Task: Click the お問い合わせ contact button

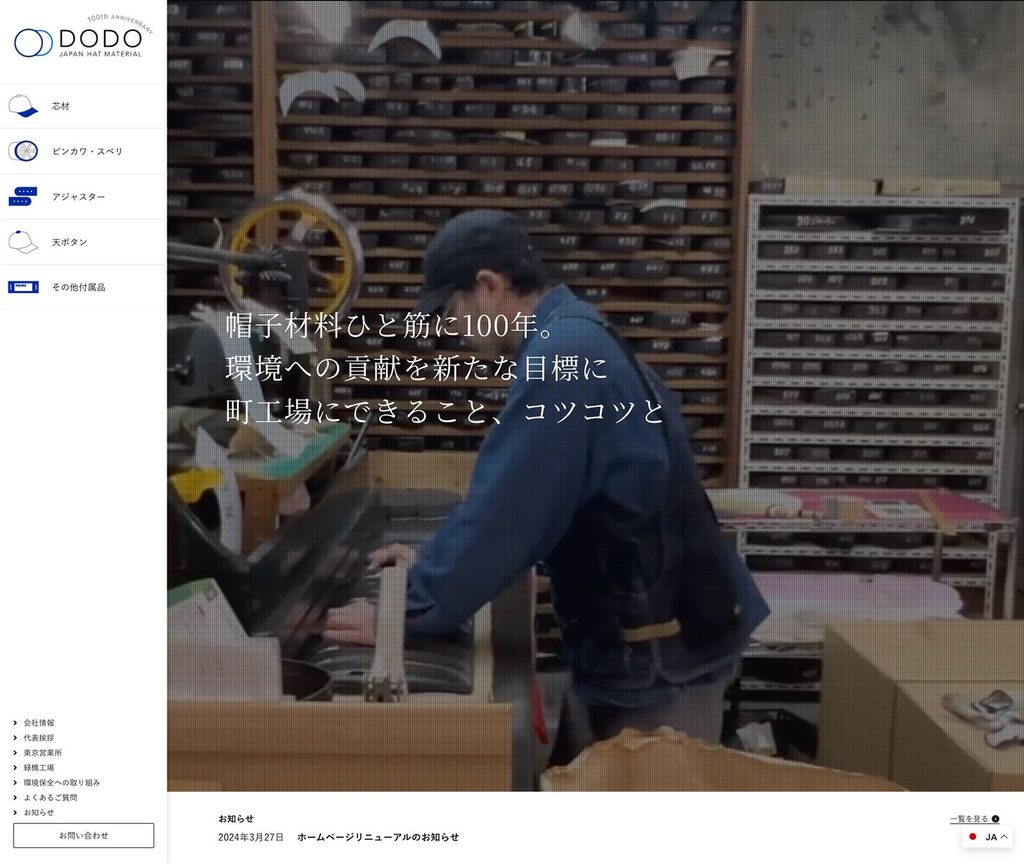Action: click(x=84, y=835)
